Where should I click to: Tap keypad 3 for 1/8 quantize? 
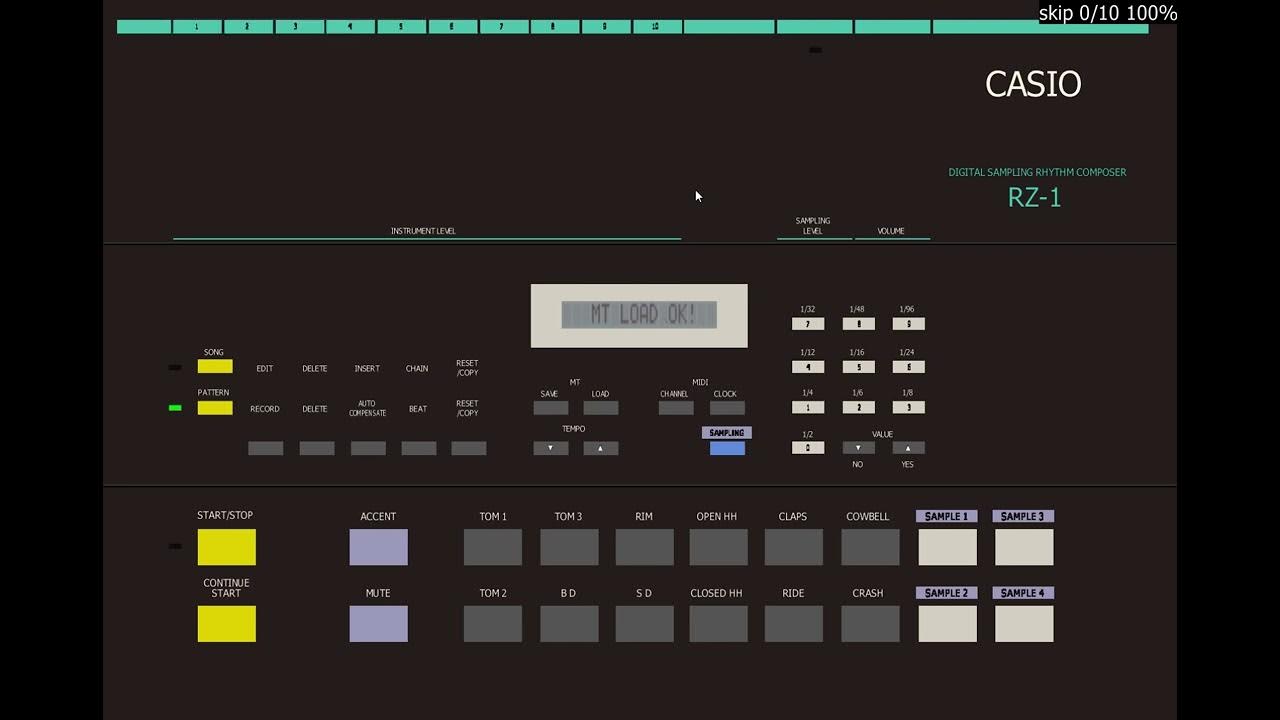click(908, 407)
